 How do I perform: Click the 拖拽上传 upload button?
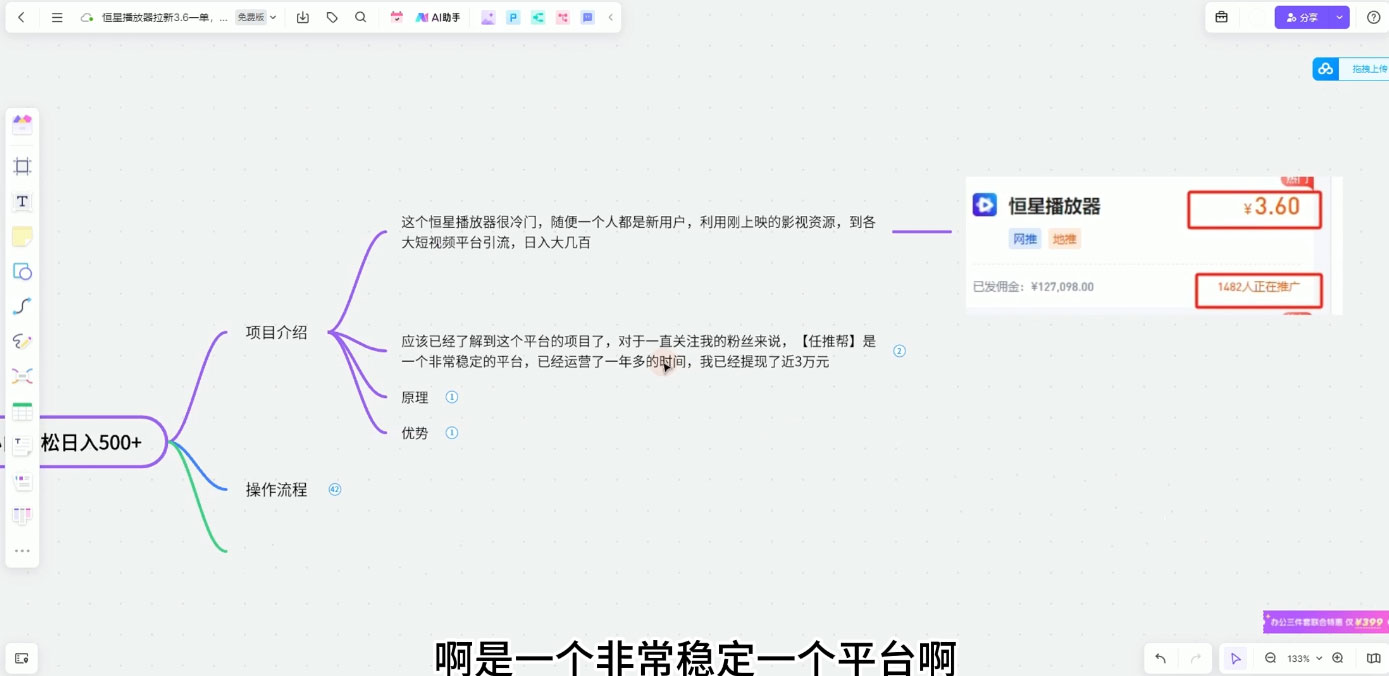1352,68
